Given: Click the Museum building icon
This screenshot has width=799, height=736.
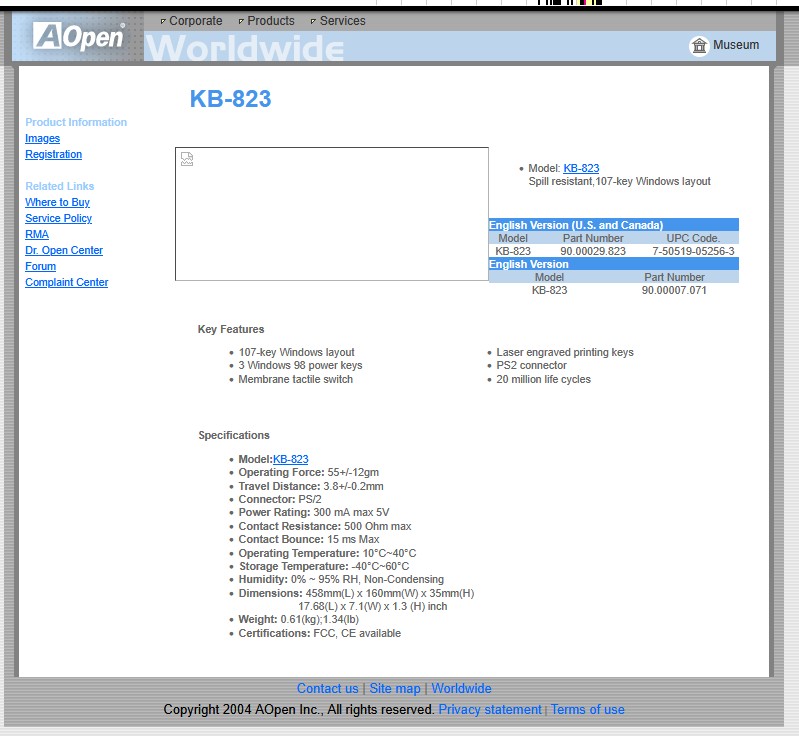Looking at the screenshot, I should click(699, 45).
